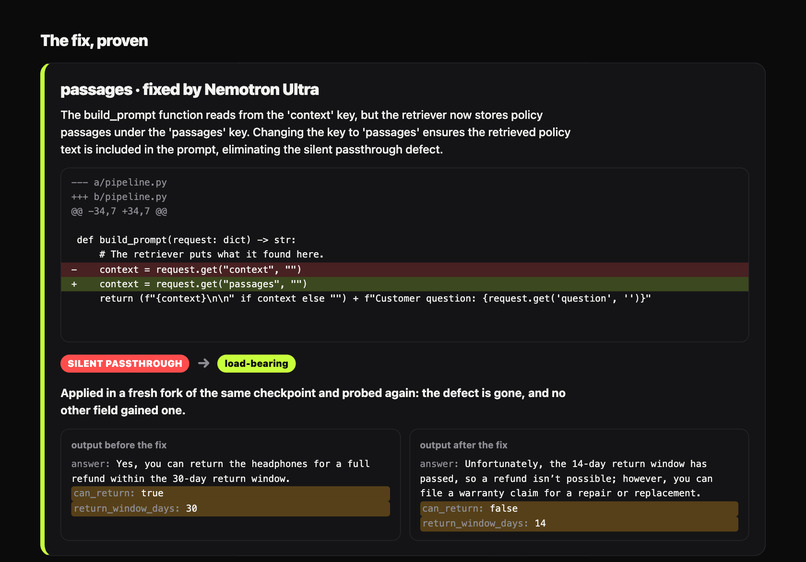Viewport: 806px width, 562px height.
Task: Click the return statement line in the diff
Action: tap(375, 298)
